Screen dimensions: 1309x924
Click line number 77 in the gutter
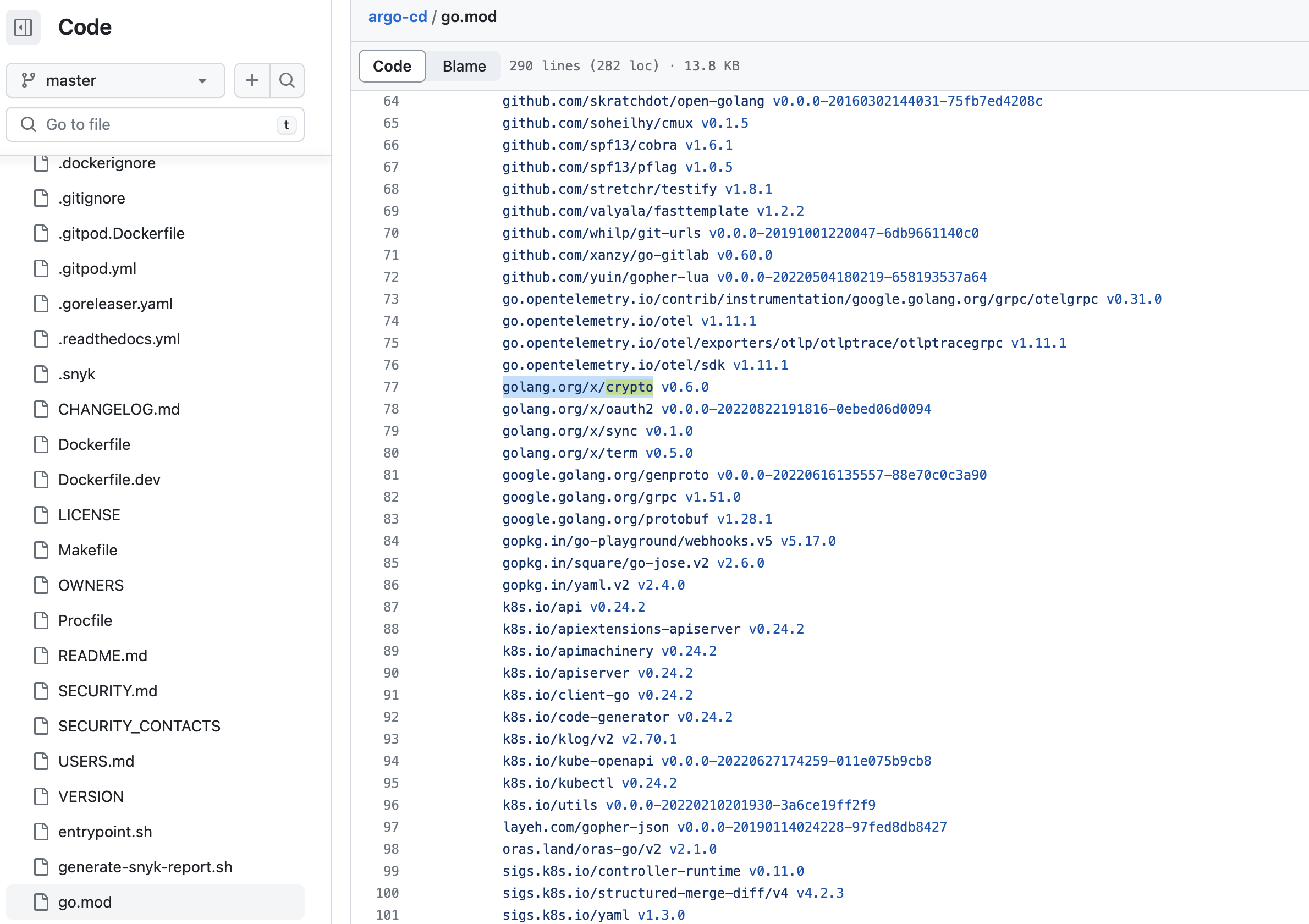(x=391, y=387)
